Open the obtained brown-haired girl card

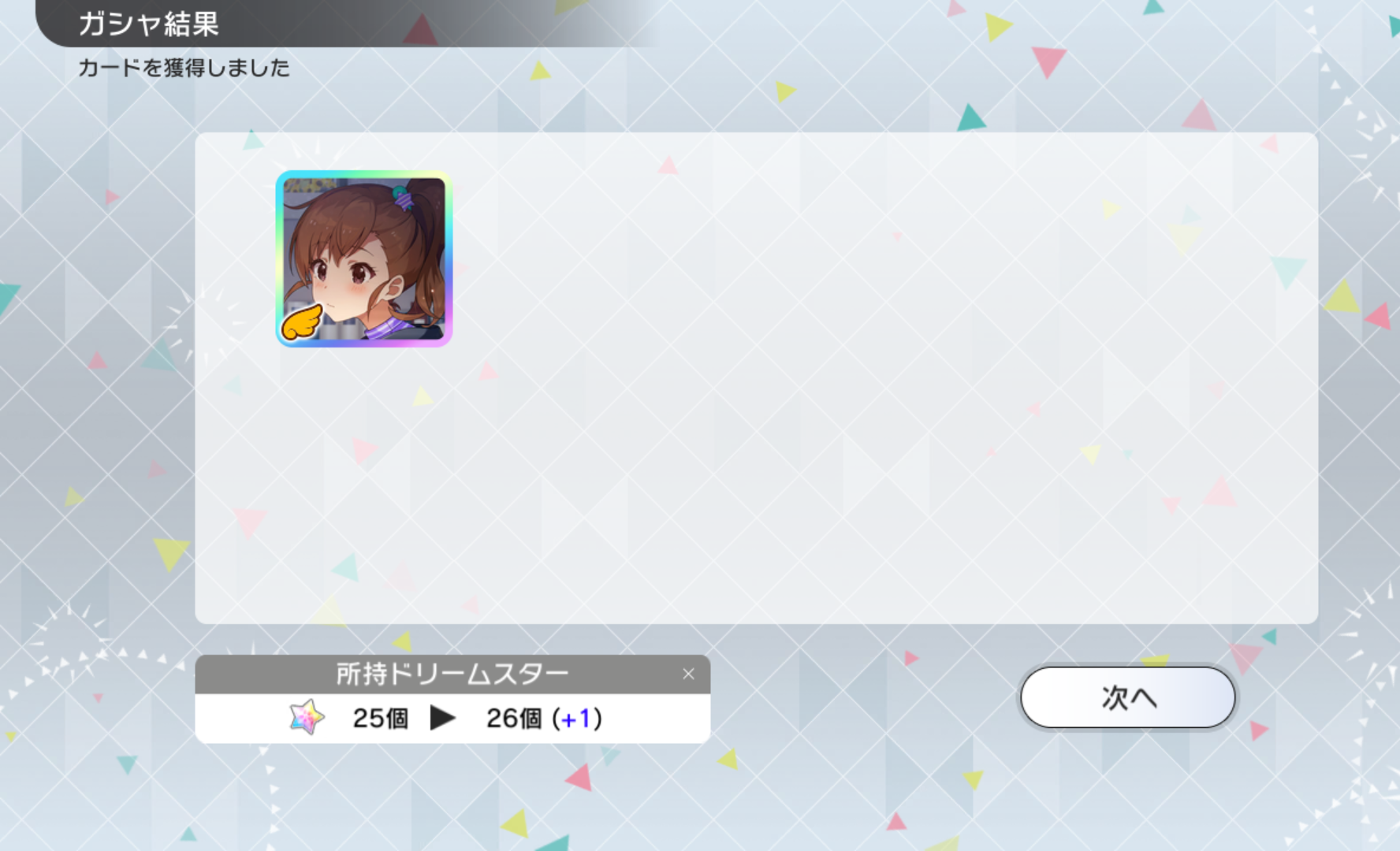click(x=364, y=258)
